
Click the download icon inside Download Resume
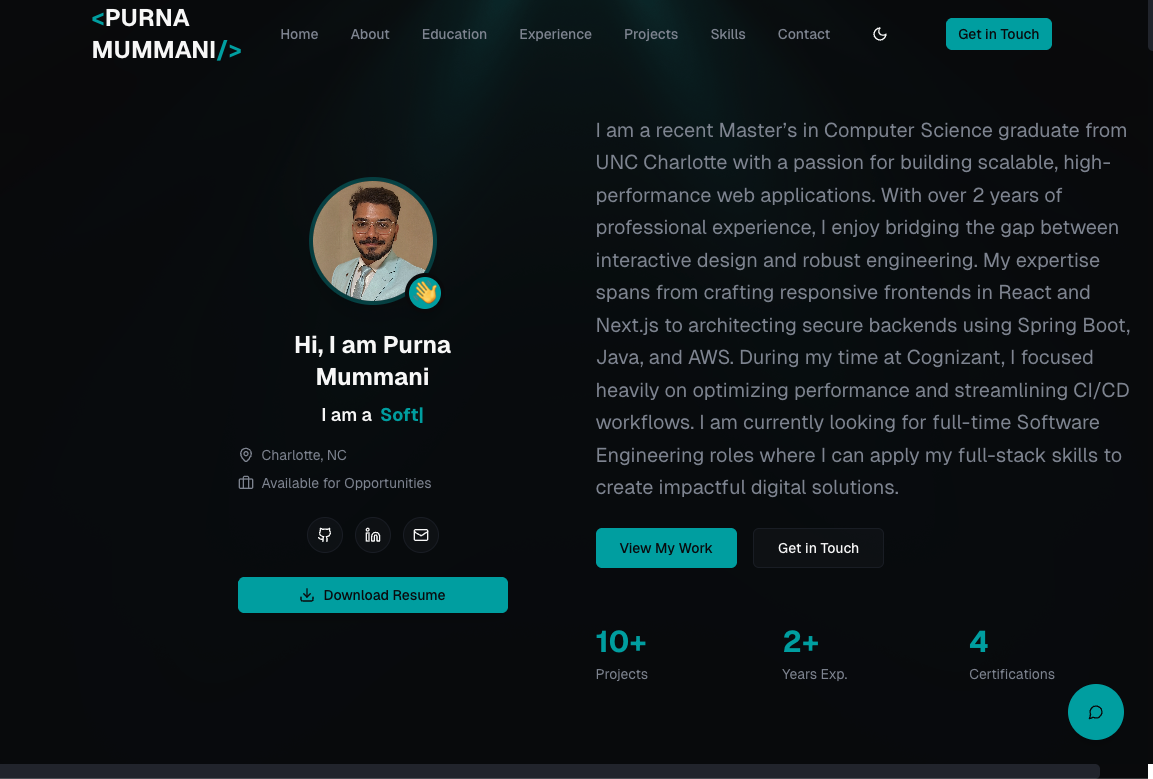pos(305,595)
